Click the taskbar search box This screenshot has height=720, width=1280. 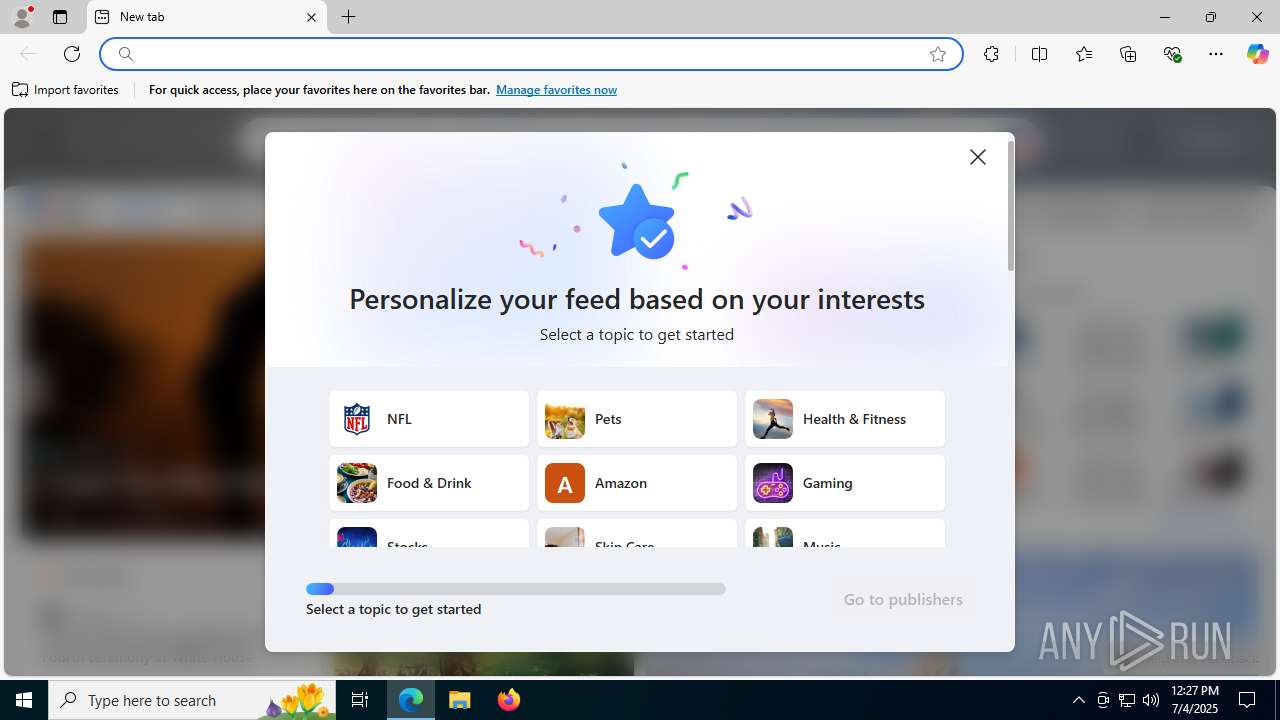[x=194, y=700]
